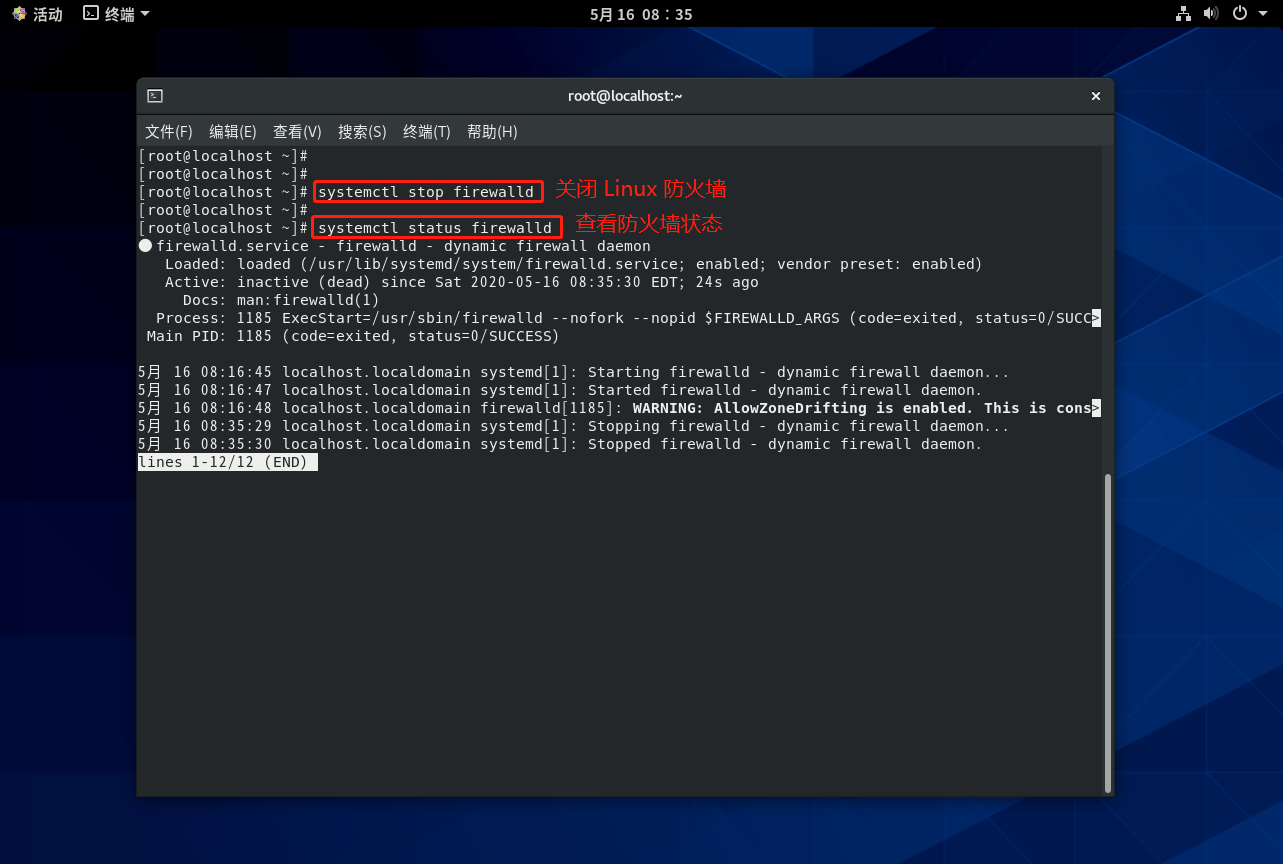Image resolution: width=1283 pixels, height=864 pixels.
Task: Open the 活动 (Activities) overview
Action: click(37, 14)
